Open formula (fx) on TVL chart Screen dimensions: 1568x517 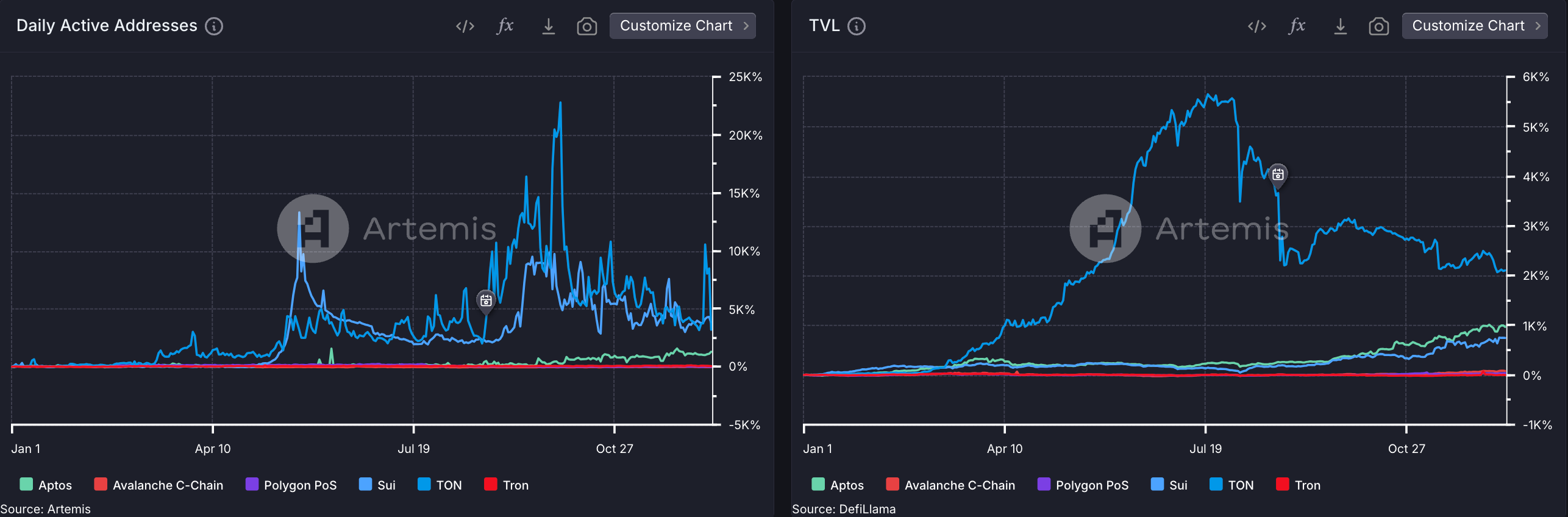click(1297, 26)
